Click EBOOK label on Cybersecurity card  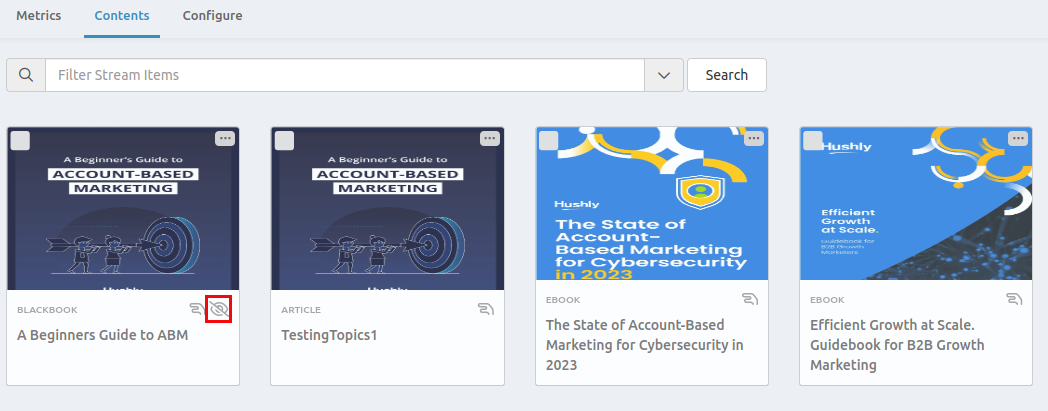pos(563,300)
